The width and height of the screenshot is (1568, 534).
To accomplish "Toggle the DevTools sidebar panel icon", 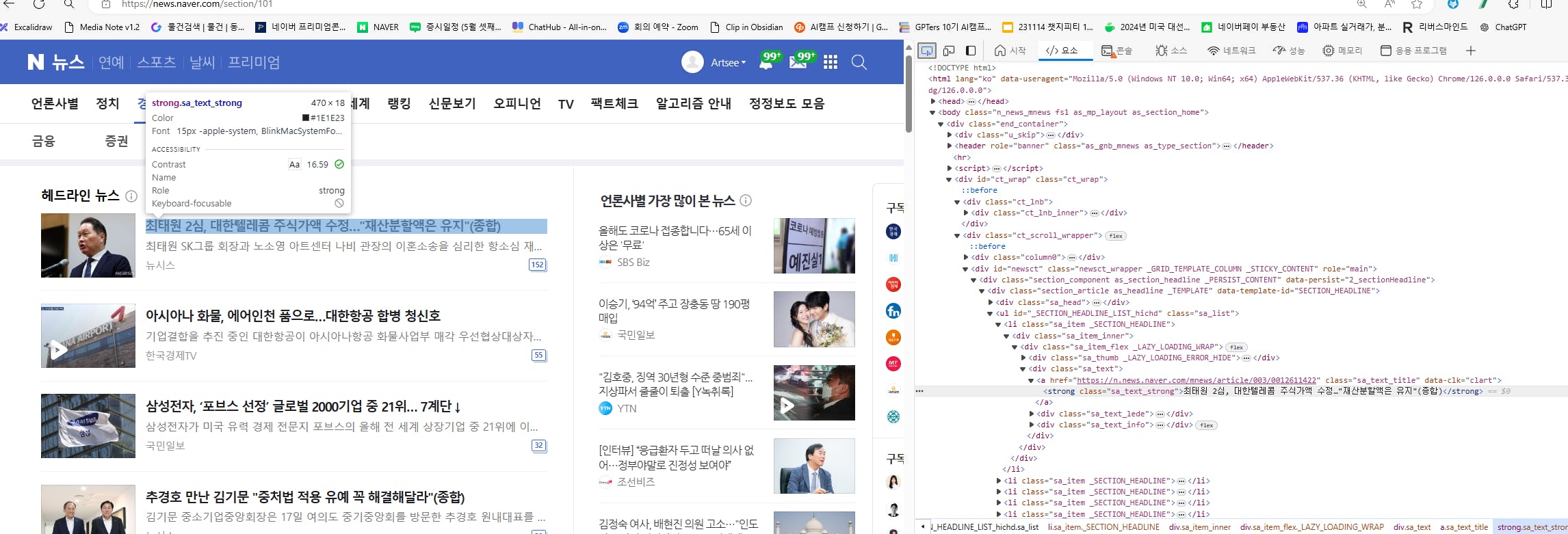I will 971,51.
